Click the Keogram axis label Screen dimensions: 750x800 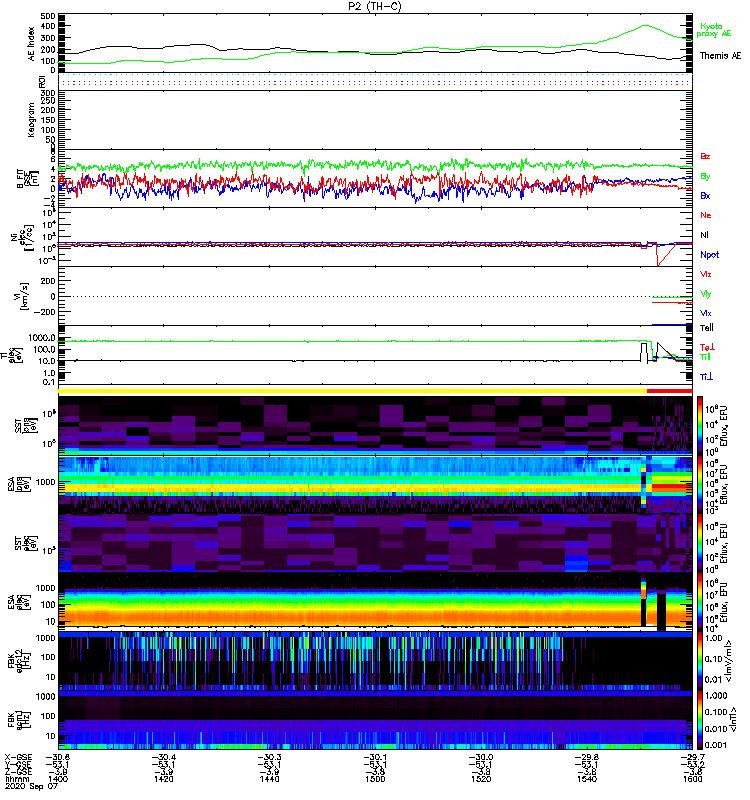31,119
